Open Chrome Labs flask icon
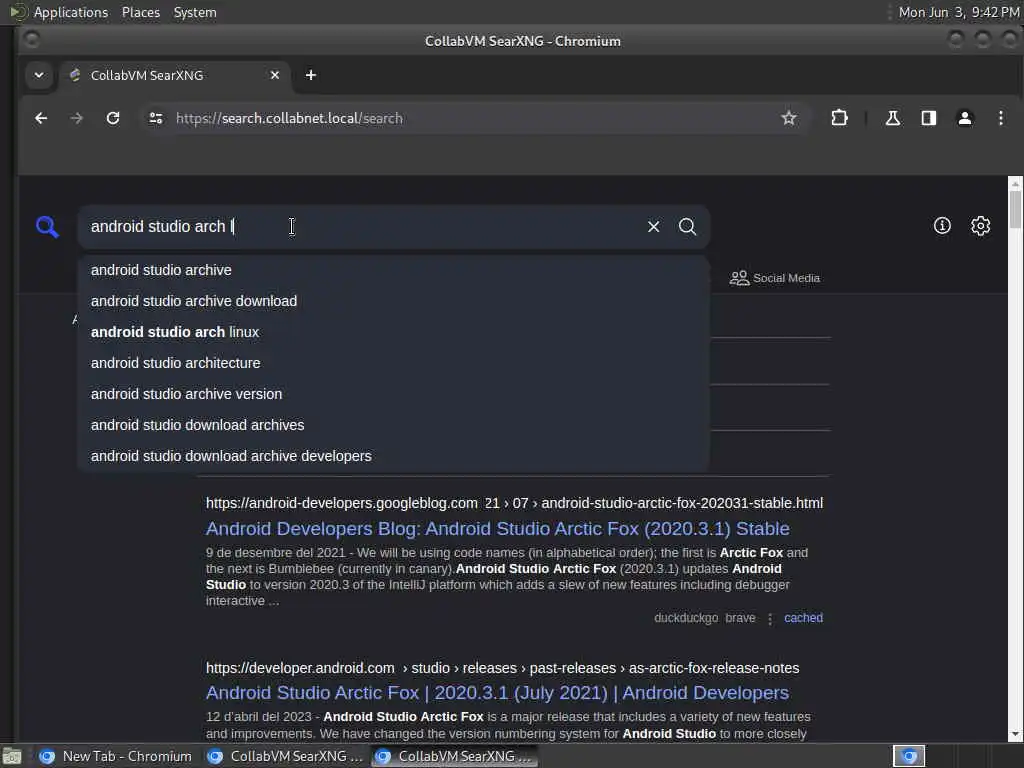 pyautogui.click(x=893, y=118)
